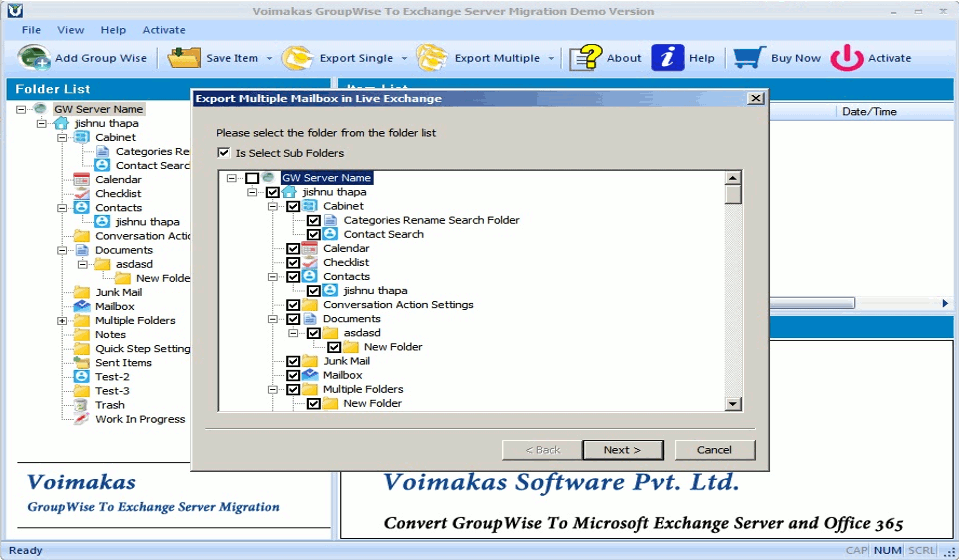
Task: Collapse Contacts node in dialog tree
Action: tap(273, 276)
